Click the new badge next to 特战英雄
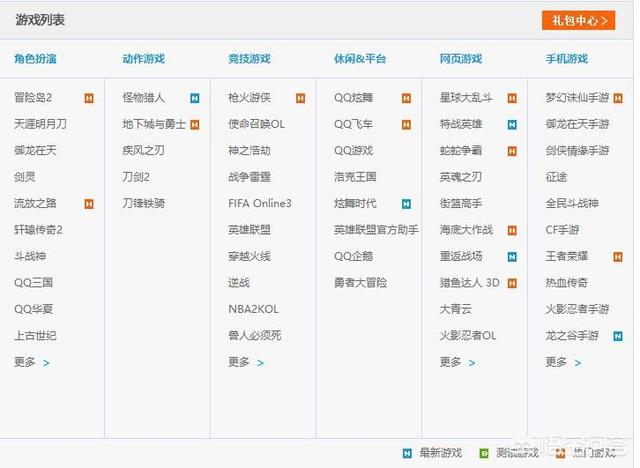 pos(512,125)
